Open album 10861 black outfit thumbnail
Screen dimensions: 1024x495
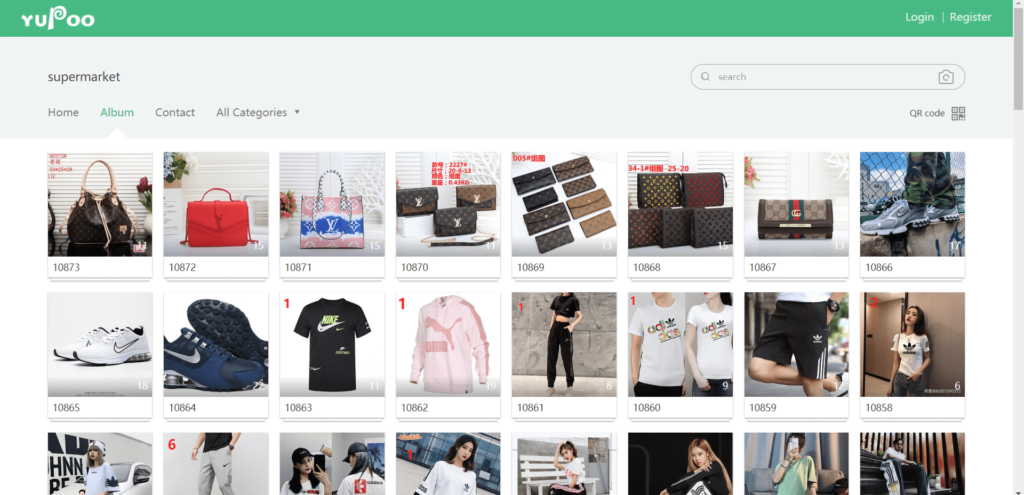(x=564, y=344)
